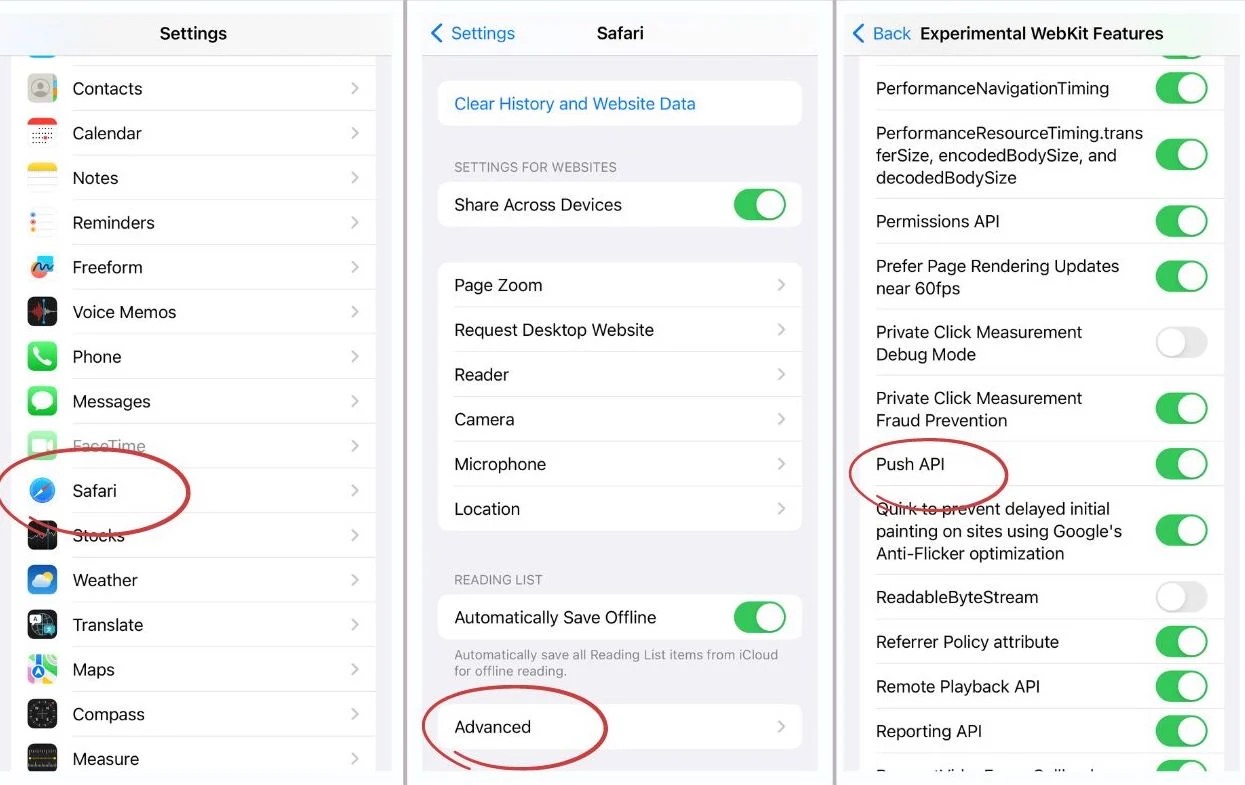Screen dimensions: 1245x785
Task: Click the Reading List section header
Action: tap(499, 580)
